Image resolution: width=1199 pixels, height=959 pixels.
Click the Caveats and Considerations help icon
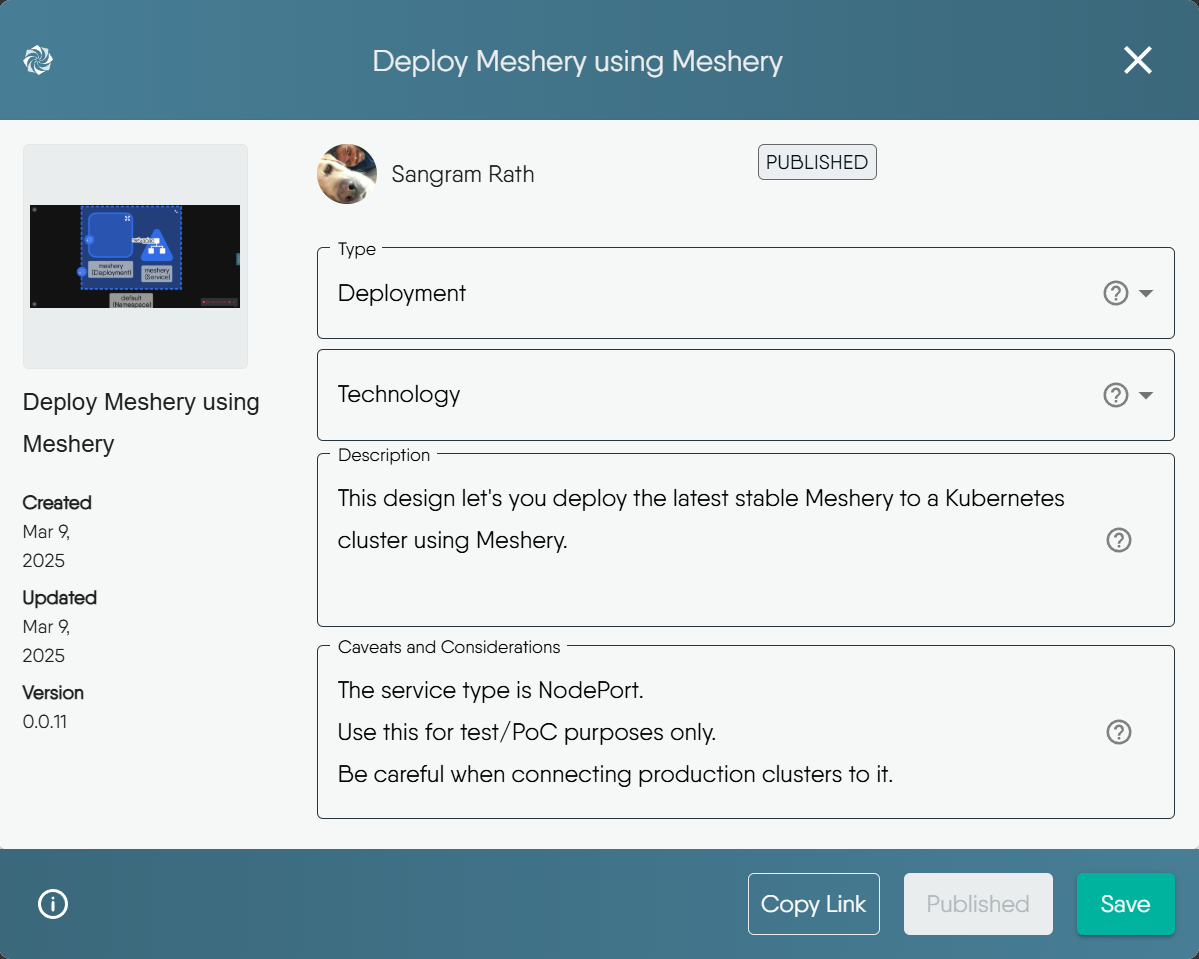tap(1118, 732)
